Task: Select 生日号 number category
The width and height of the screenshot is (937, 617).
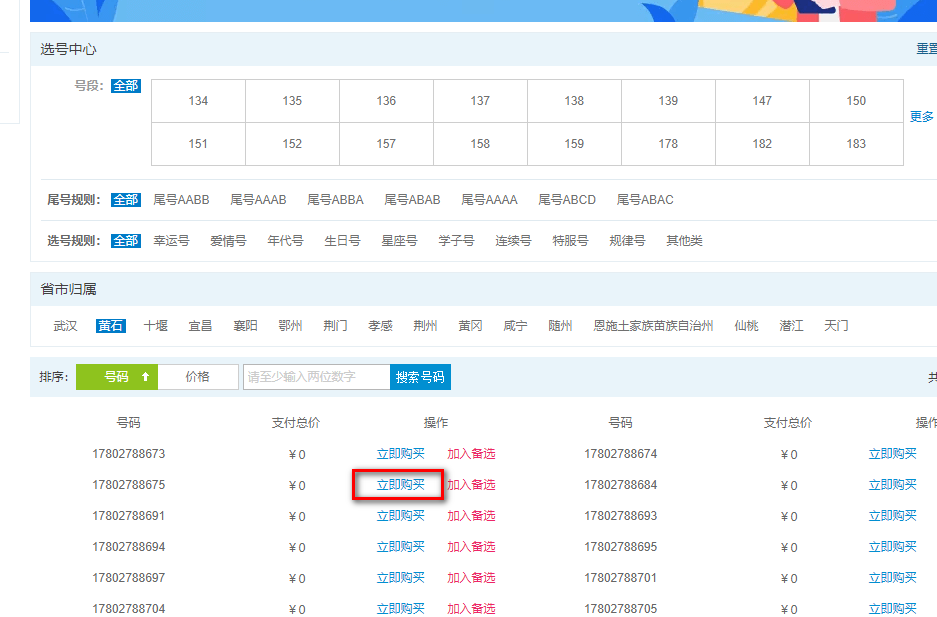Action: point(342,241)
